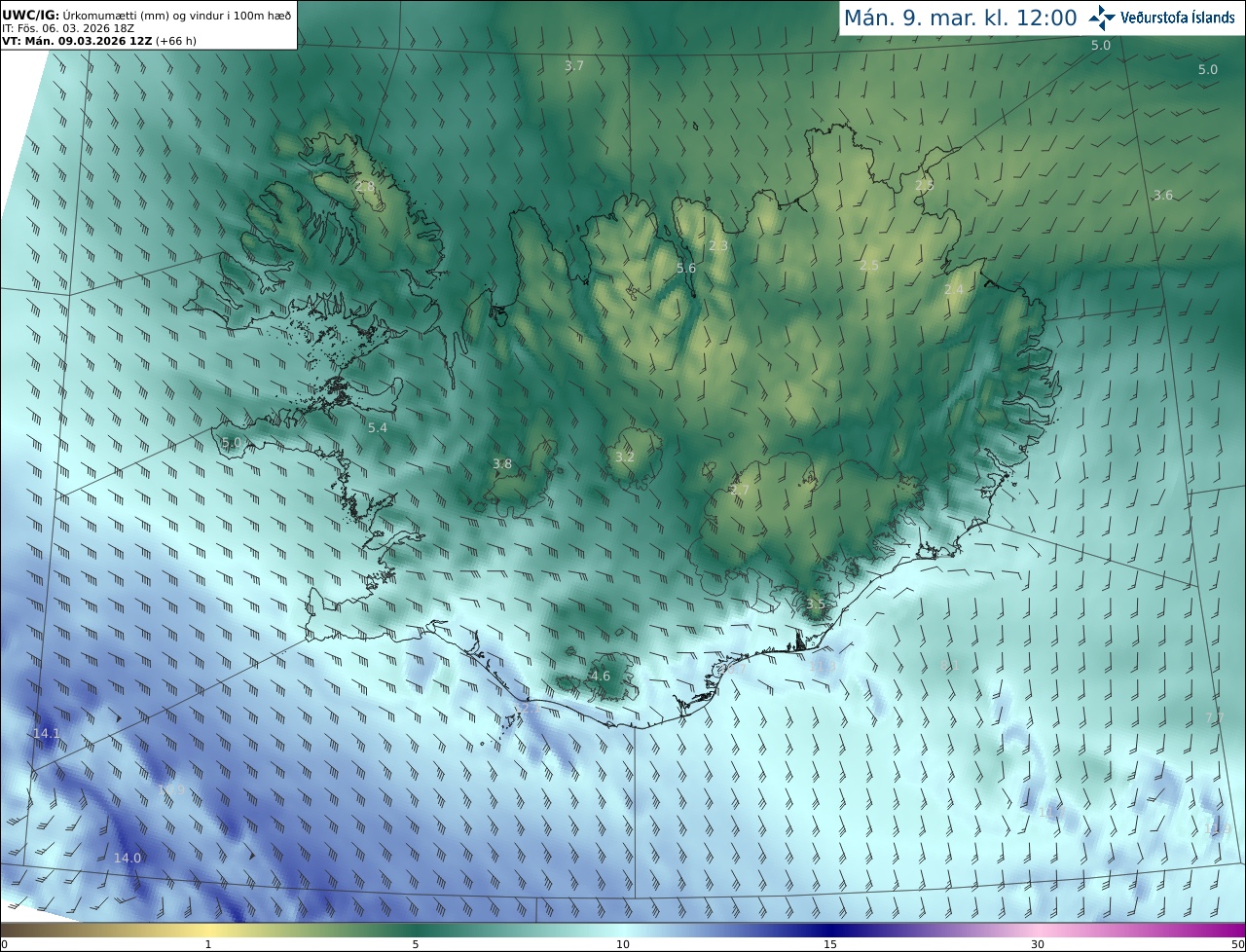Click the 1 tick on the colour scale

pyautogui.click(x=207, y=944)
